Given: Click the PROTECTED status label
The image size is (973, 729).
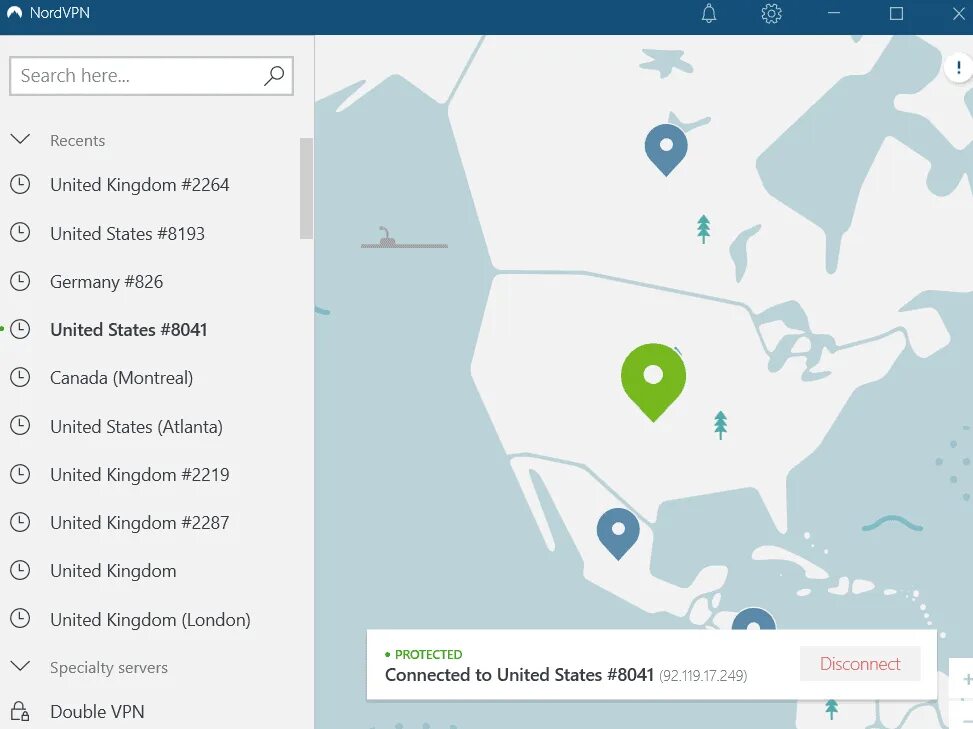Looking at the screenshot, I should pyautogui.click(x=428, y=655).
